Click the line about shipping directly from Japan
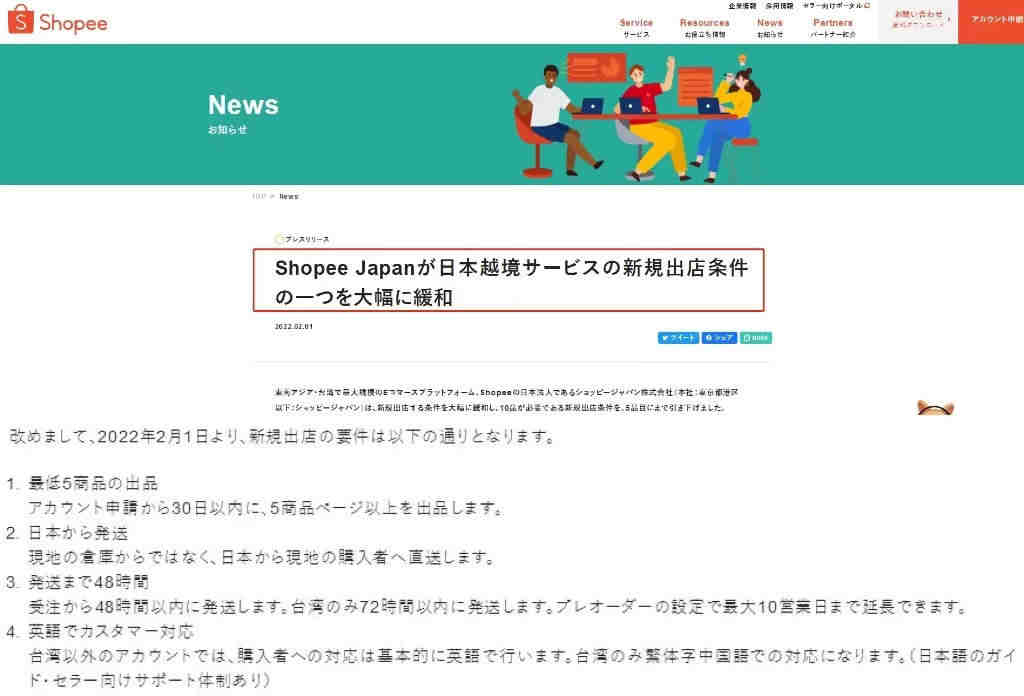Image resolution: width=1024 pixels, height=696 pixels. pos(261,558)
